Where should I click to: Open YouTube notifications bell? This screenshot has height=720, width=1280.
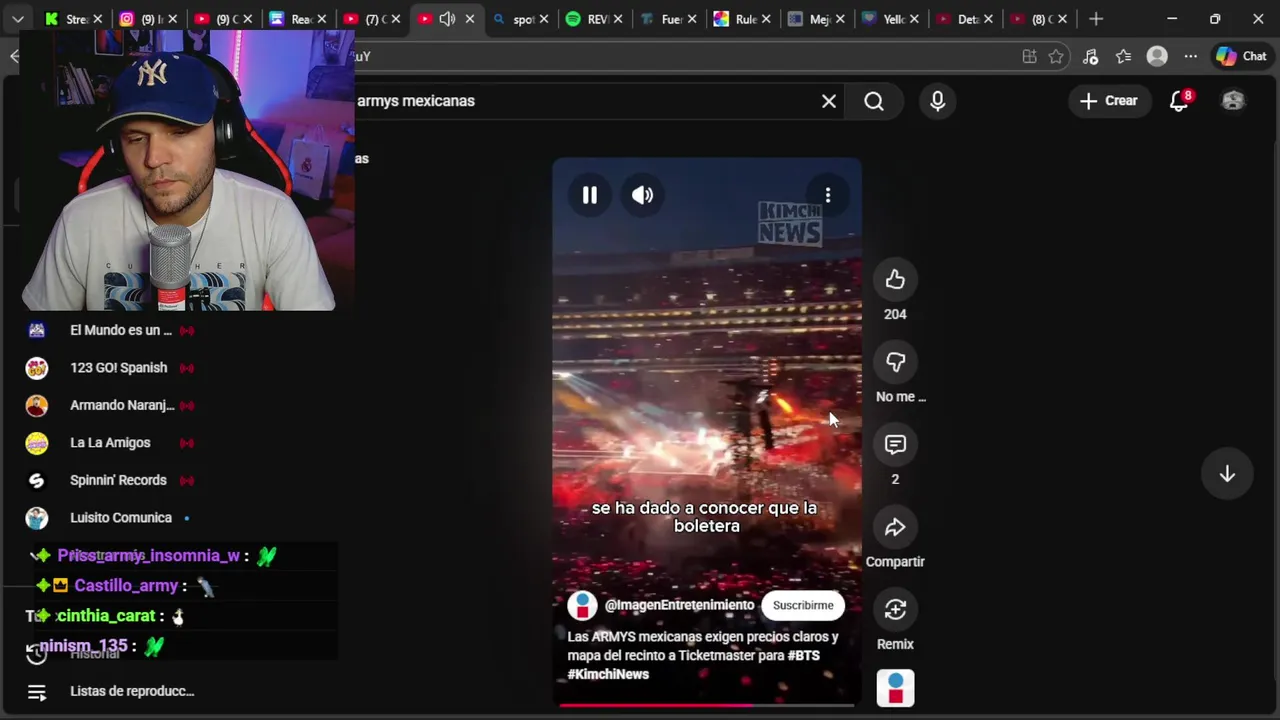click(1180, 101)
